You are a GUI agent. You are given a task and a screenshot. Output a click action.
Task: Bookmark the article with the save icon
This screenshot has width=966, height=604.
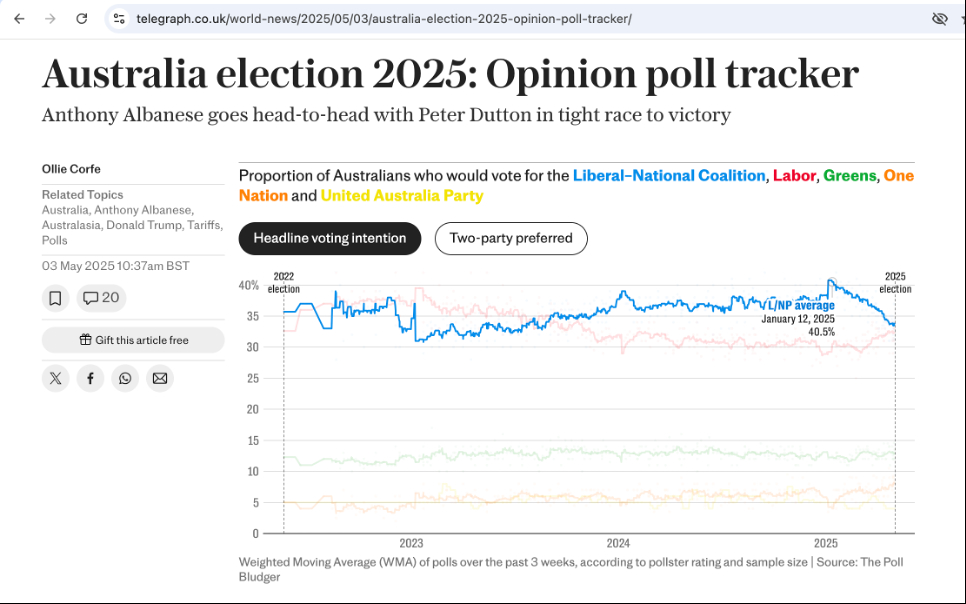click(55, 298)
